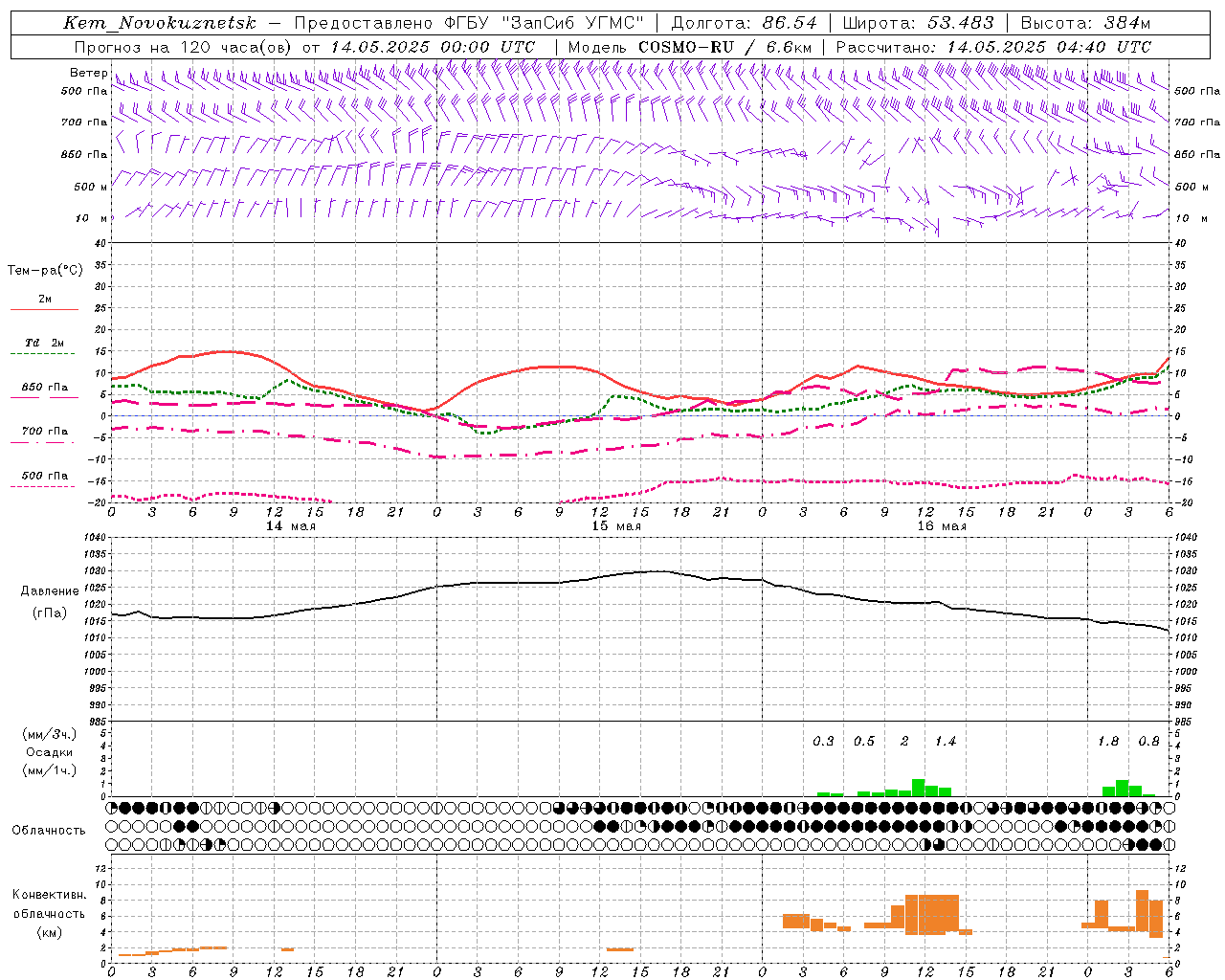Click the '0.3' precipitation amount
The image size is (1225, 980).
[823, 742]
